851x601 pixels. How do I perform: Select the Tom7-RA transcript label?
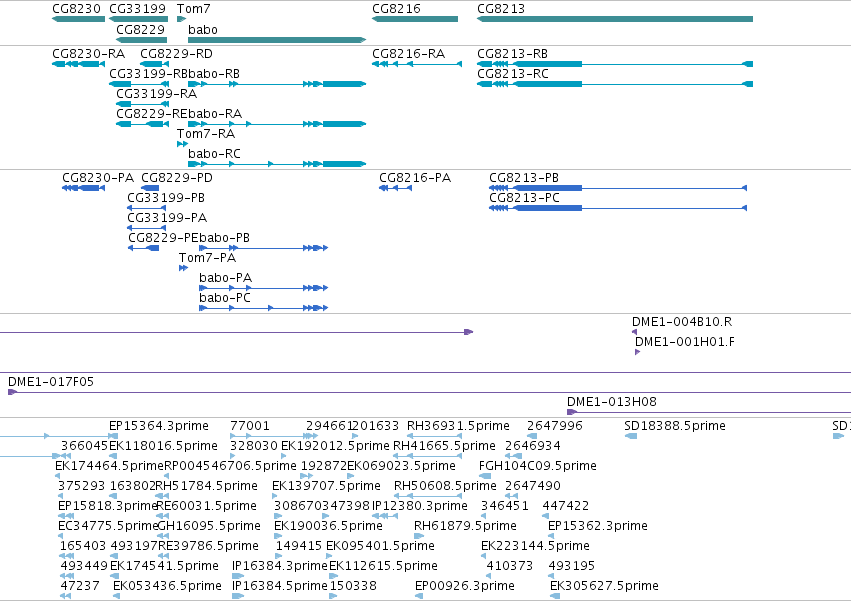(206, 134)
